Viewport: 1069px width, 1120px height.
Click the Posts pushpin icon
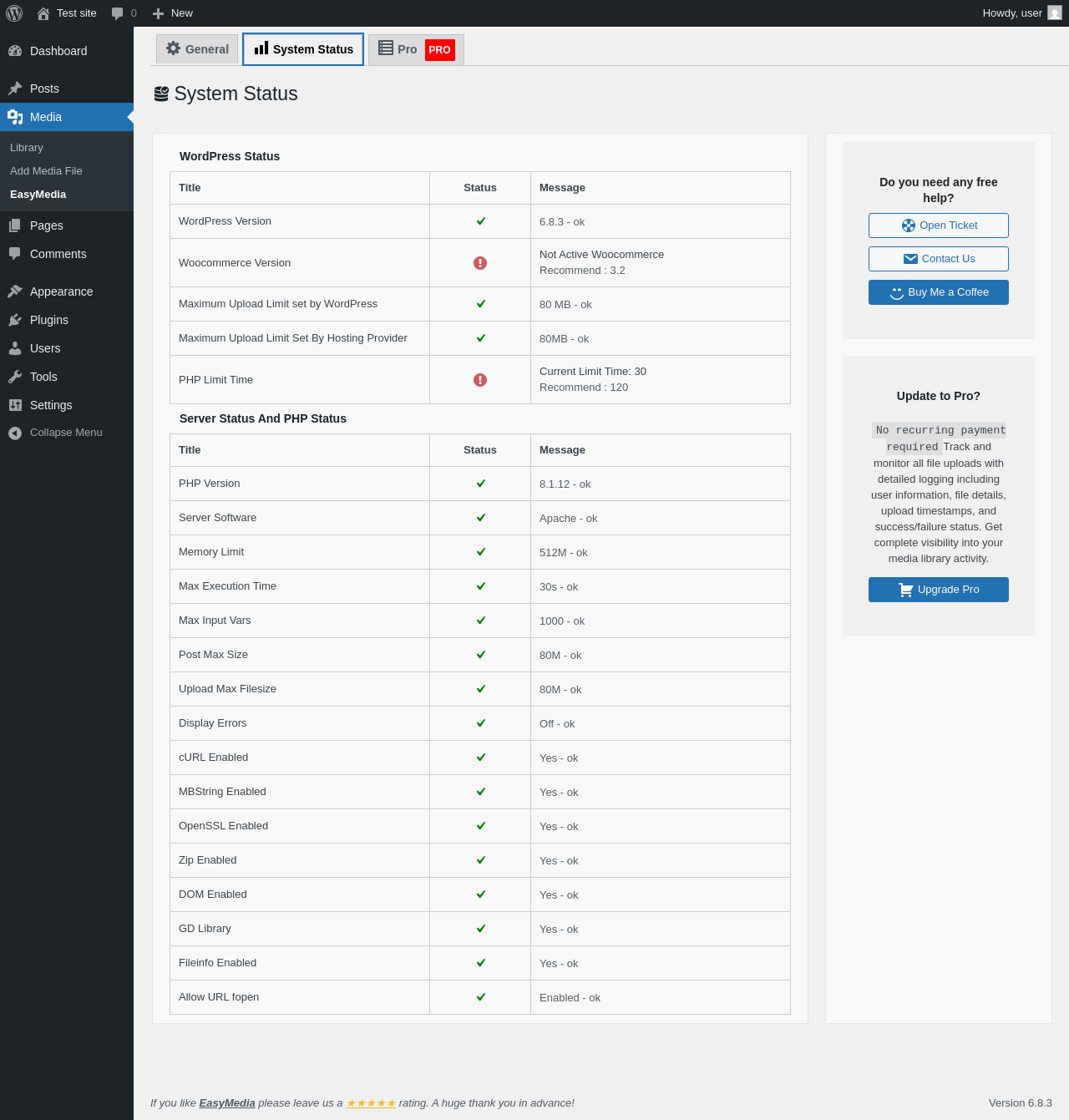(x=15, y=89)
